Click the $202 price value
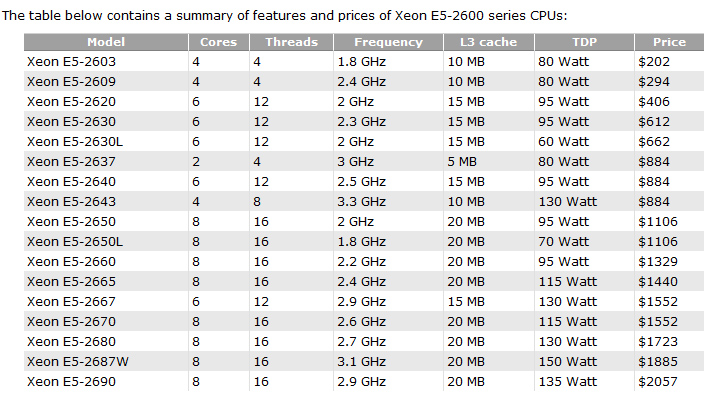This screenshot has width=716, height=400. click(654, 61)
